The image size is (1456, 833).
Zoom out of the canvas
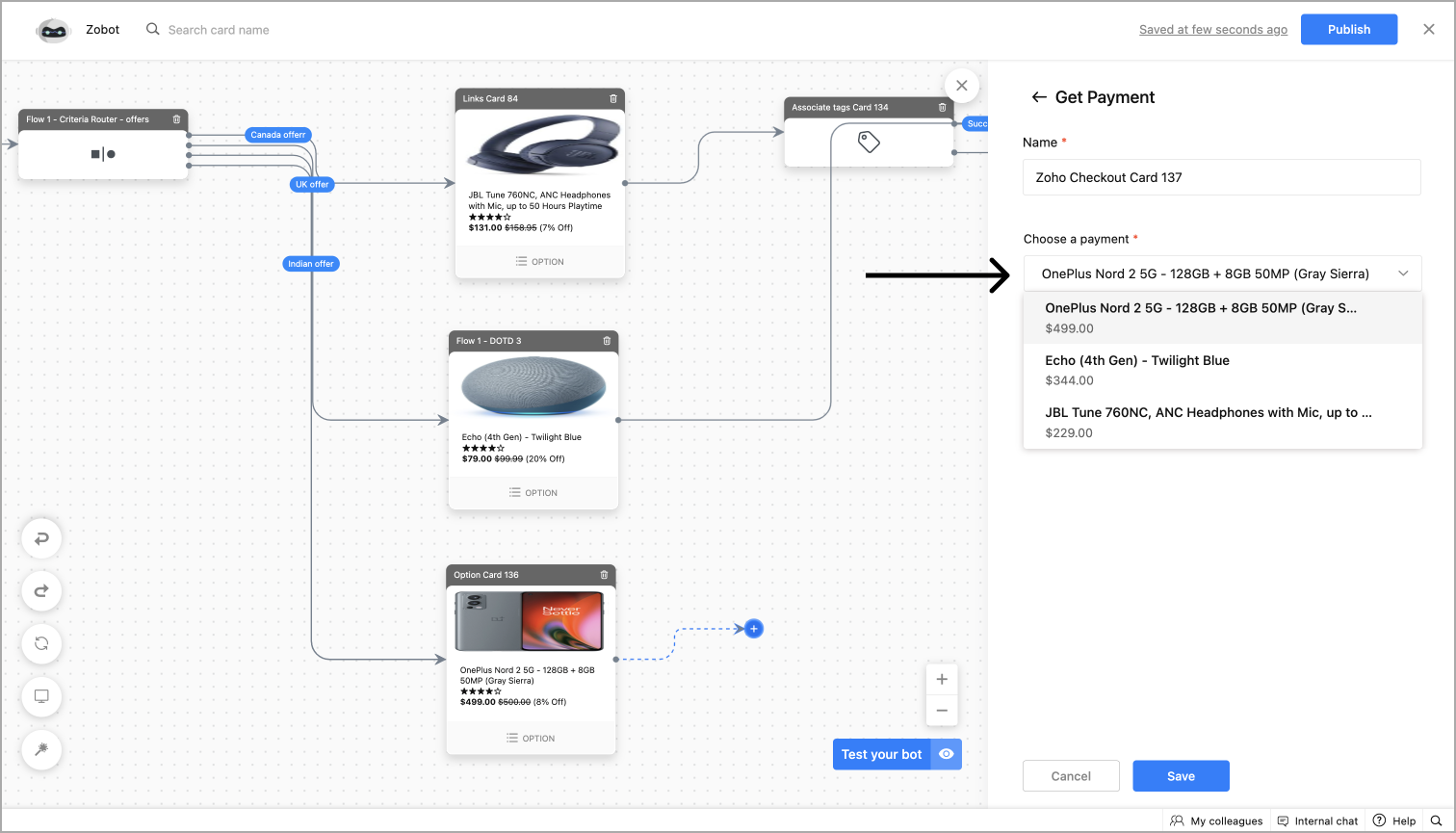point(942,711)
